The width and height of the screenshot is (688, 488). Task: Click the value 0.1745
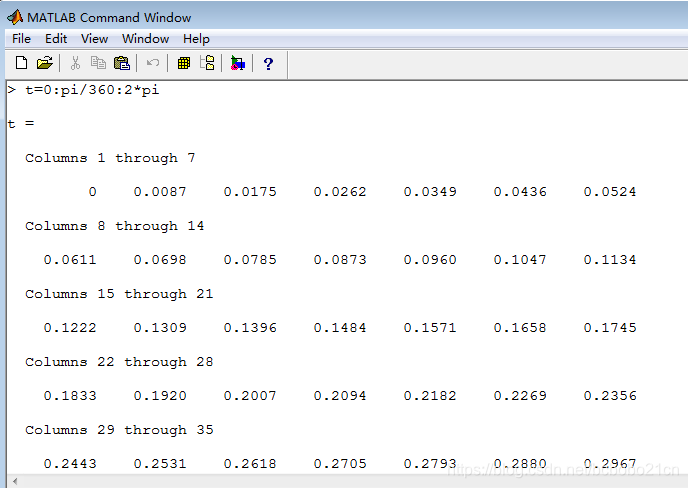610,328
